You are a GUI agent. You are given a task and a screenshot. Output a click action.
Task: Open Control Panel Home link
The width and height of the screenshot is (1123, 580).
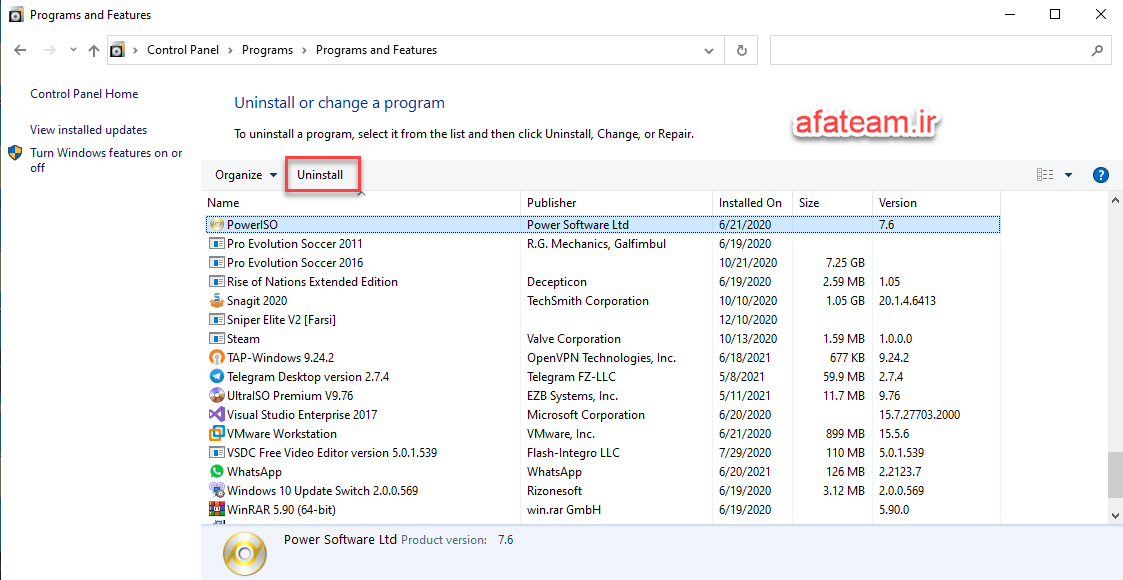click(84, 94)
